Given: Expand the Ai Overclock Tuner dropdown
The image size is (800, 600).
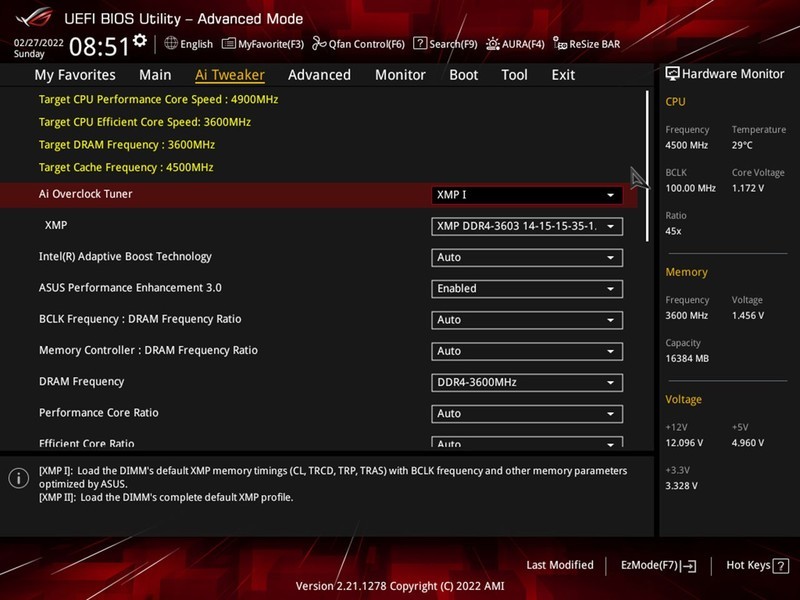Looking at the screenshot, I should (x=527, y=195).
